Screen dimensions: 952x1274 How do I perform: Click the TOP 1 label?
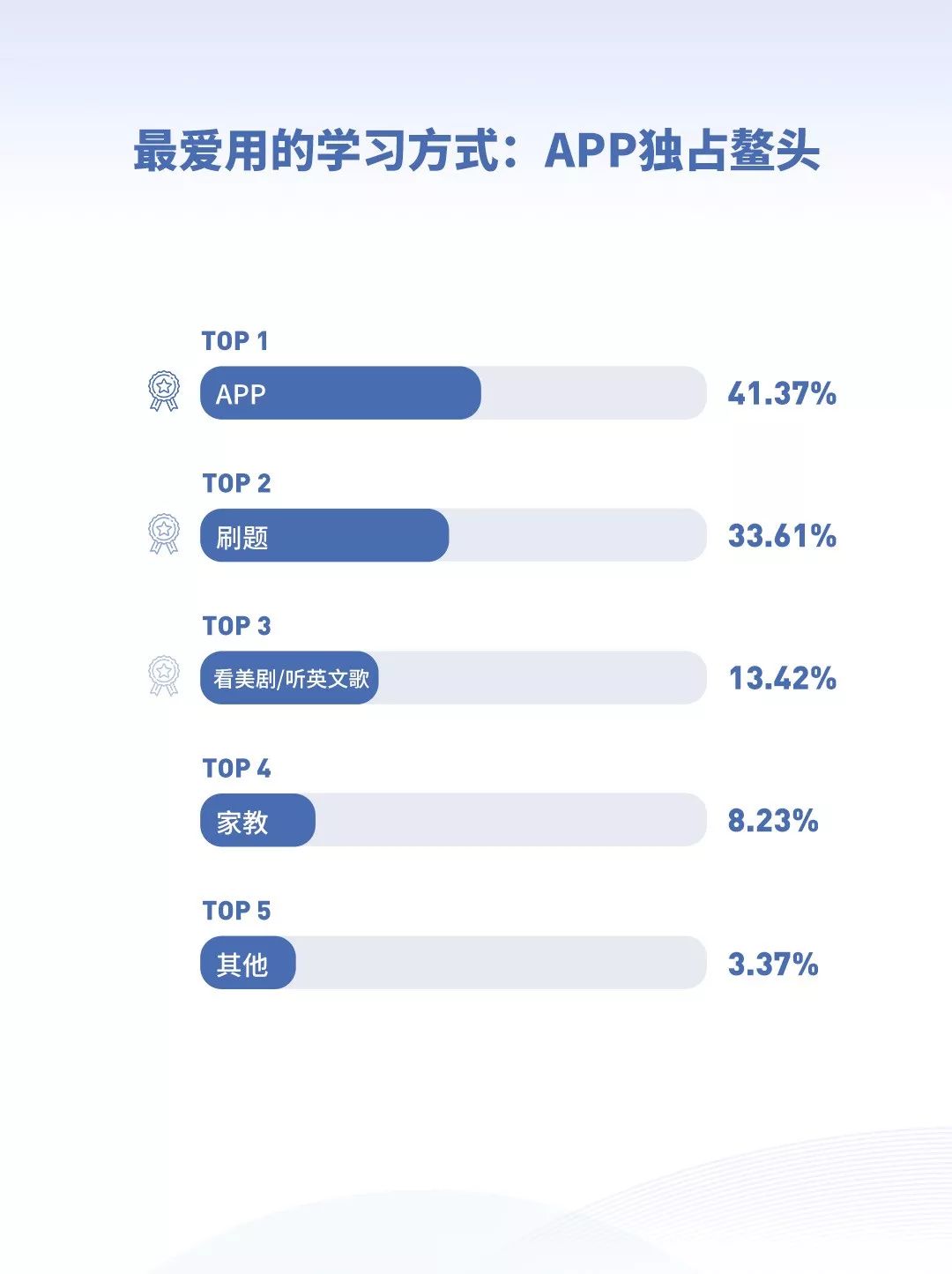[234, 341]
